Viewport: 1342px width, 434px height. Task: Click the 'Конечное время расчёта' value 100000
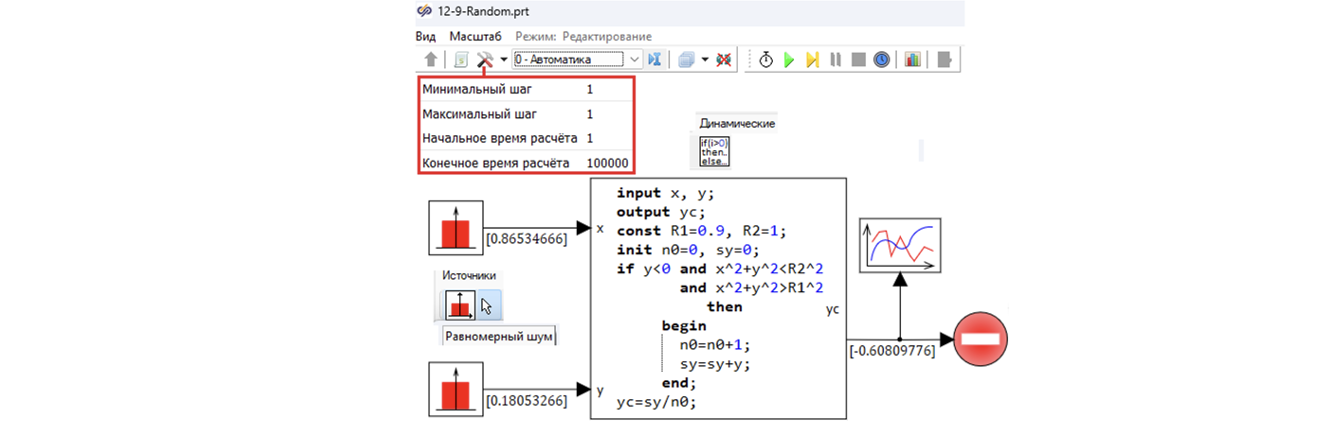(607, 162)
